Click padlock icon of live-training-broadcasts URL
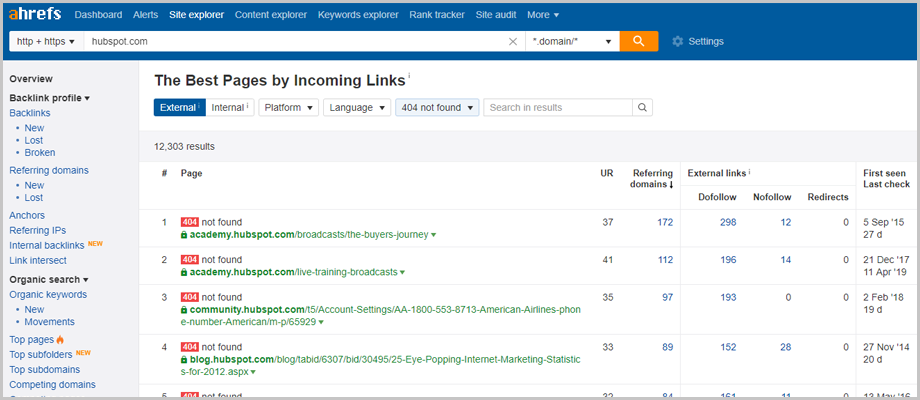 tap(184, 273)
